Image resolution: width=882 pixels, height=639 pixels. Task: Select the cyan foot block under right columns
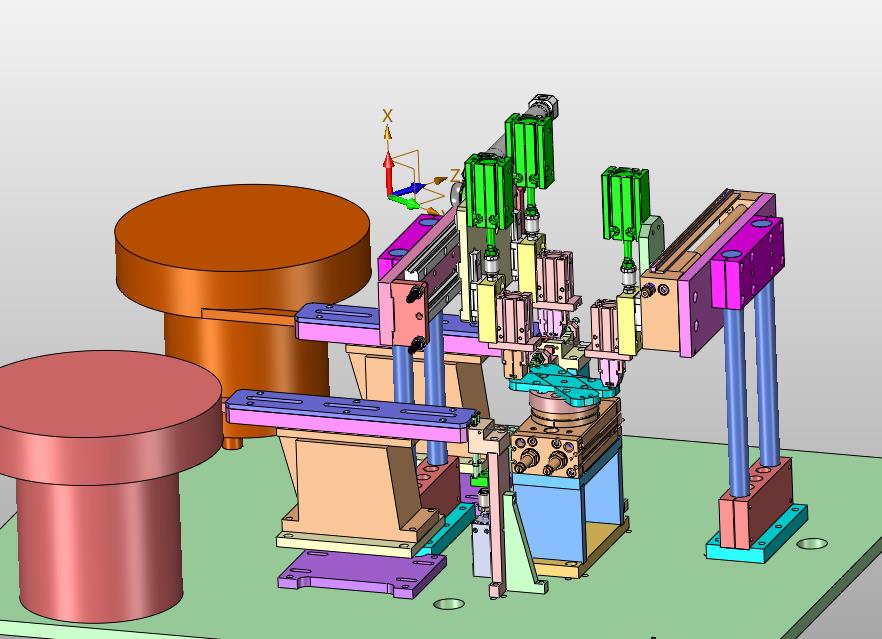point(757,536)
